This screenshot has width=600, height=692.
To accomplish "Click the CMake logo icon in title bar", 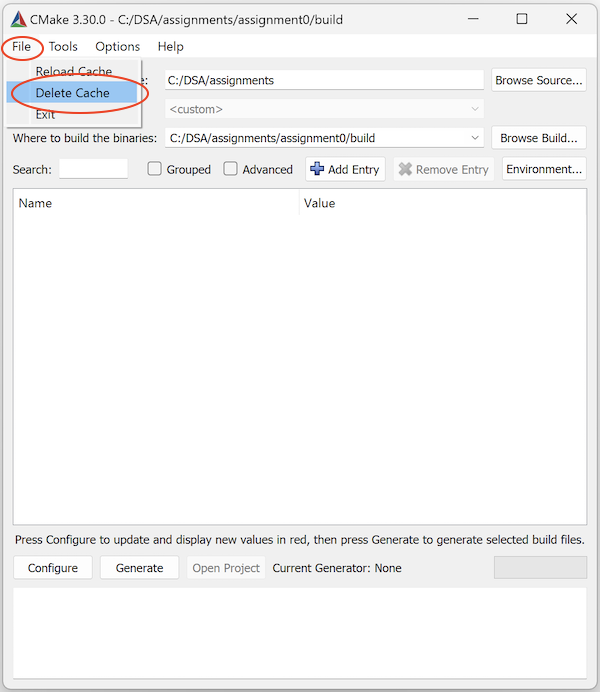I will 18,19.
